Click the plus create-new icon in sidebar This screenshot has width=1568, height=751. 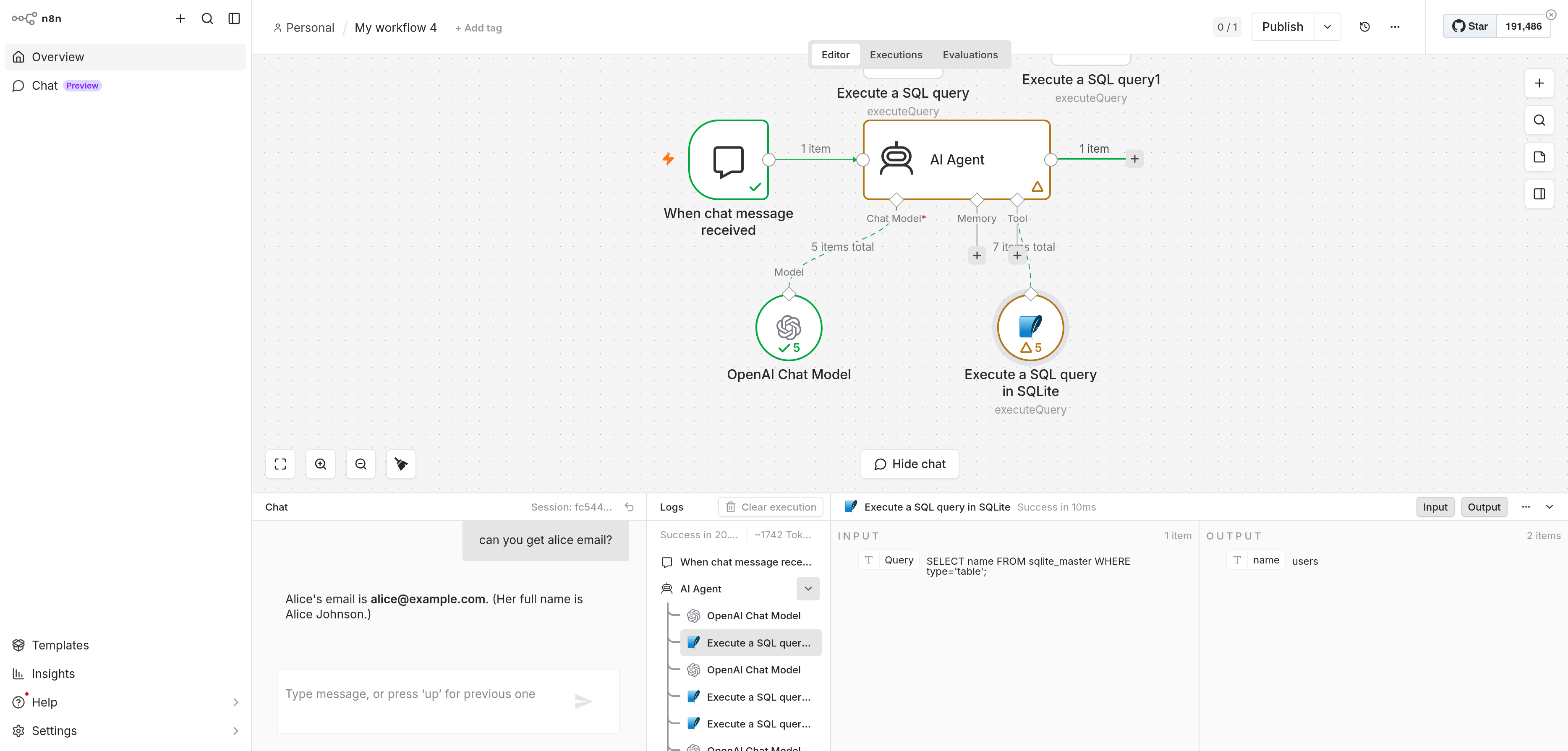pos(180,18)
